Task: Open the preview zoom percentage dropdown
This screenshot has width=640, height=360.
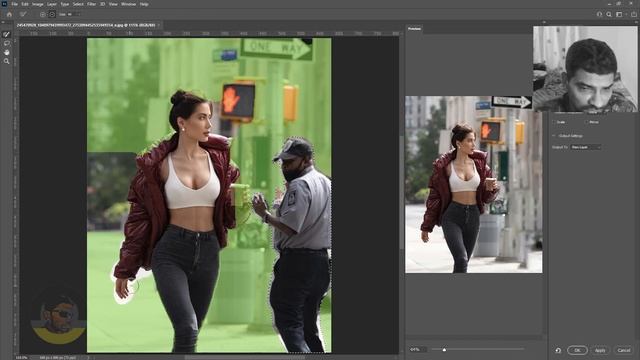Action: point(418,349)
